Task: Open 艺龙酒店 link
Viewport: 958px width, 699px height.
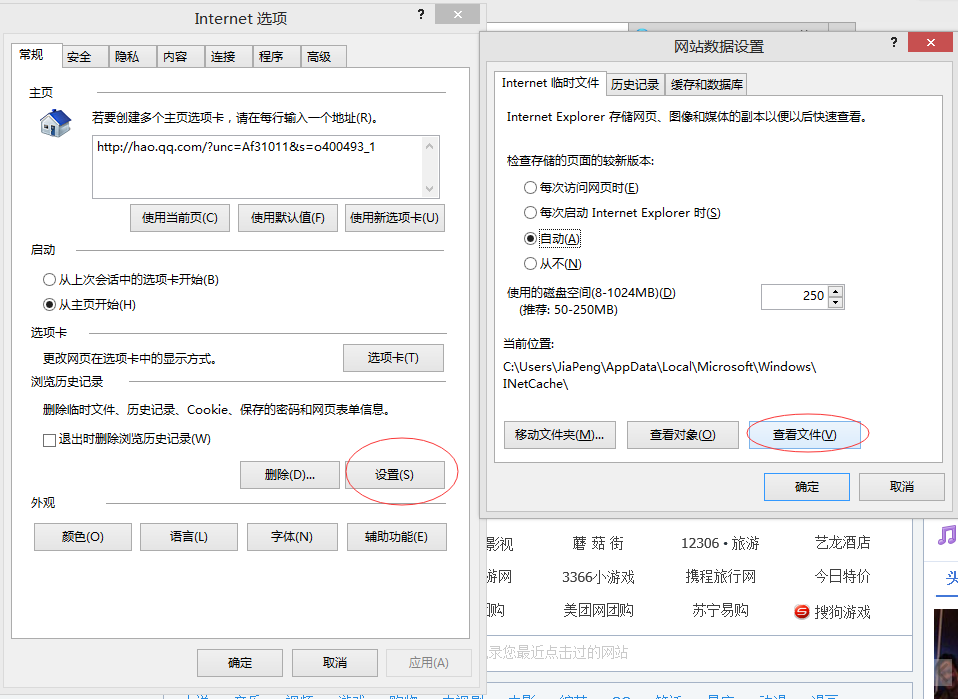Action: [842, 543]
